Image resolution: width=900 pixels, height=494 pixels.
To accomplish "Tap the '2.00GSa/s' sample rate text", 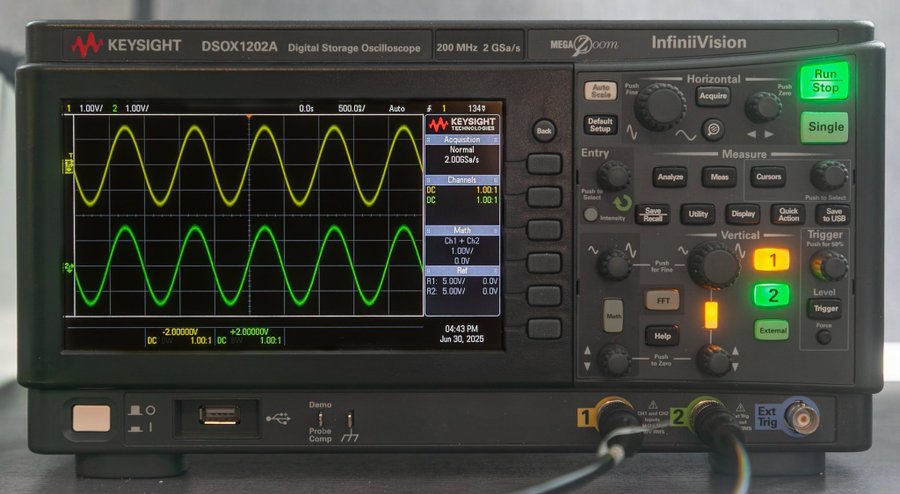I will pos(461,160).
